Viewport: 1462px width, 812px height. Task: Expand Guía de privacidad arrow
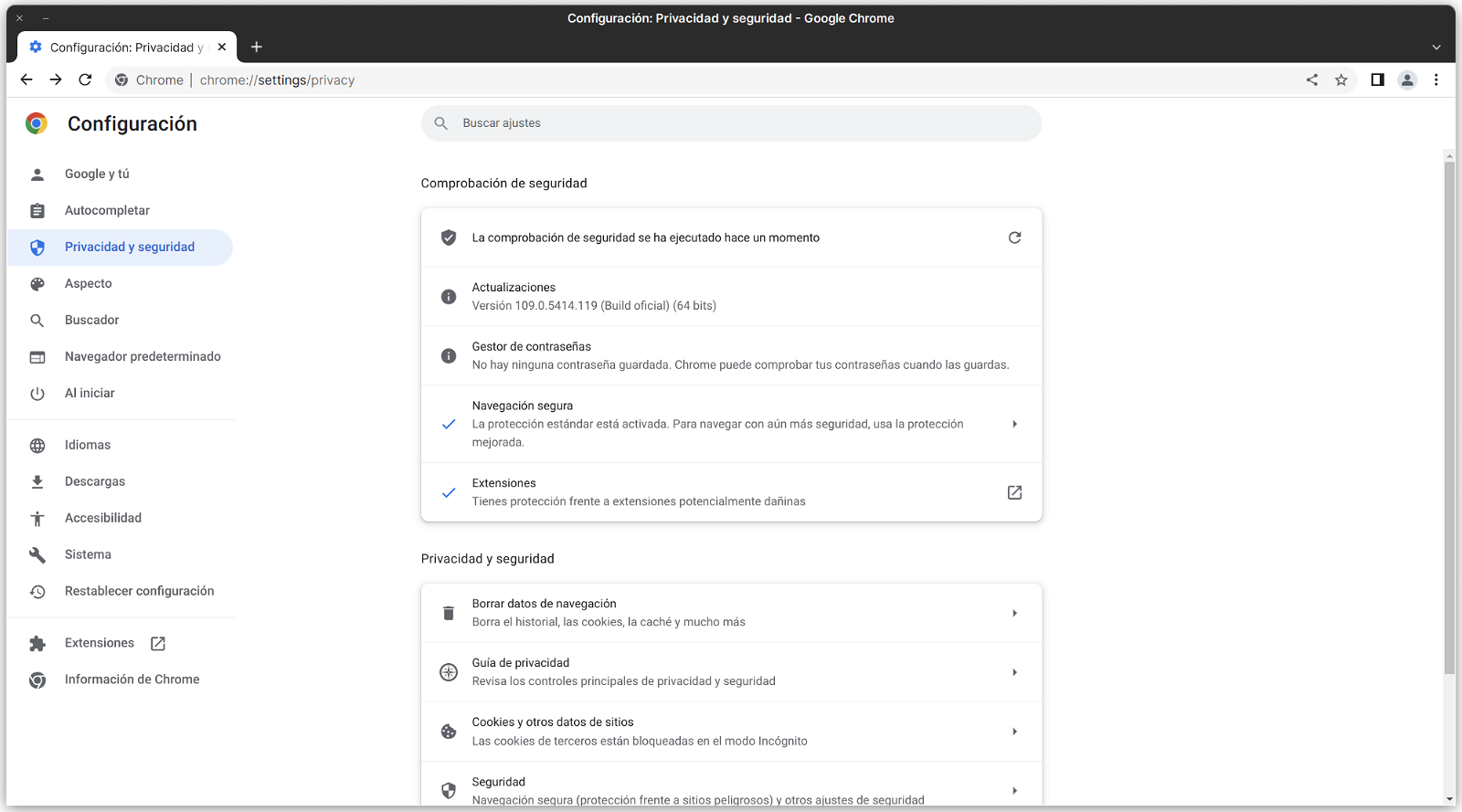tap(1014, 672)
